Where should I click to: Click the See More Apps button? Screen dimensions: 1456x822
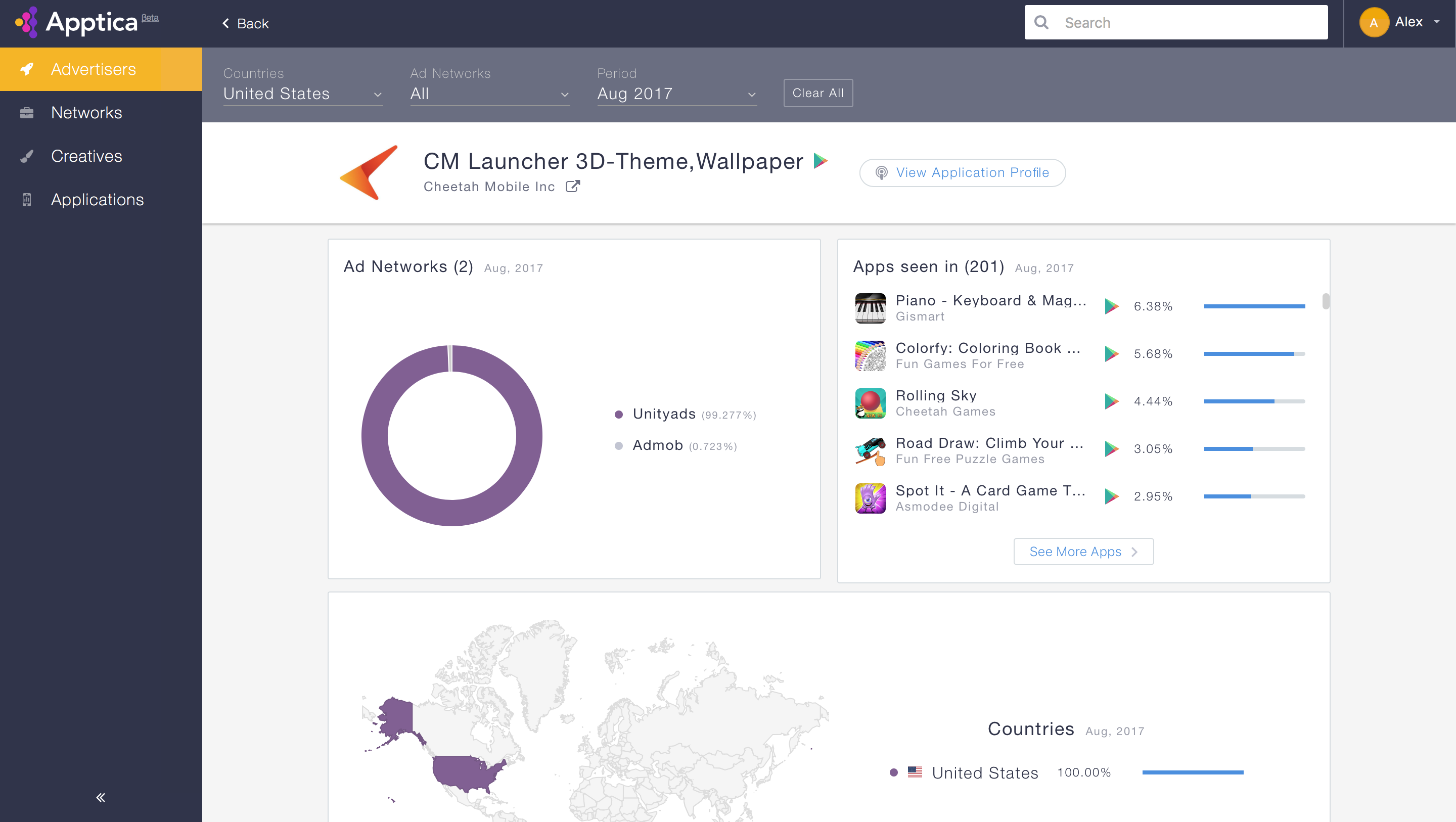(1083, 551)
